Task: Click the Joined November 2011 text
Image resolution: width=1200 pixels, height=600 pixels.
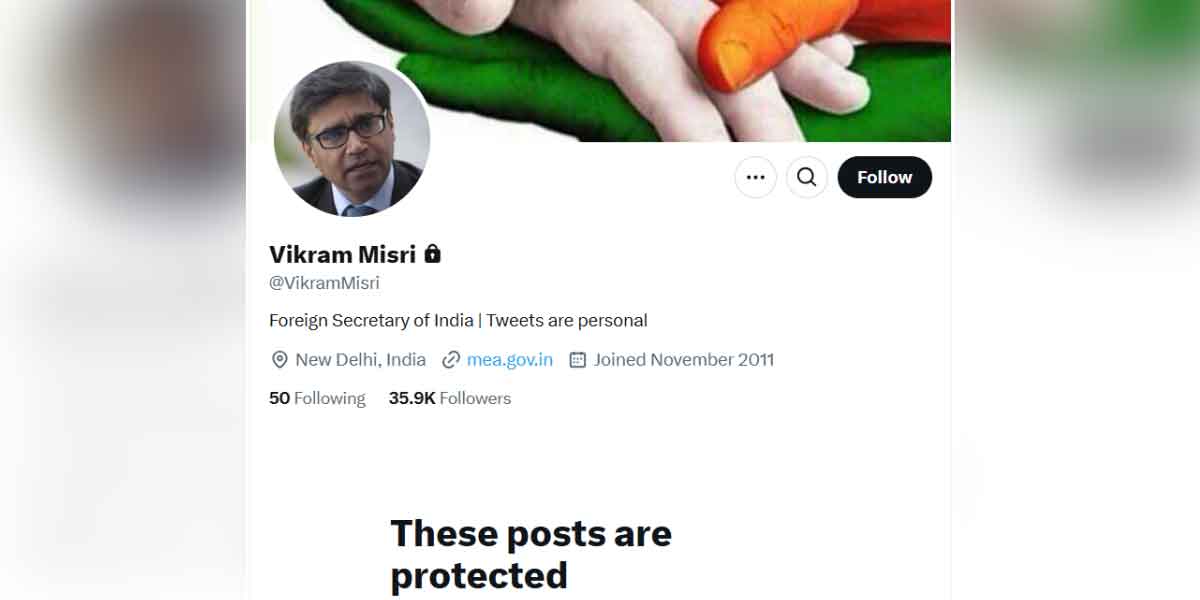Action: point(683,360)
